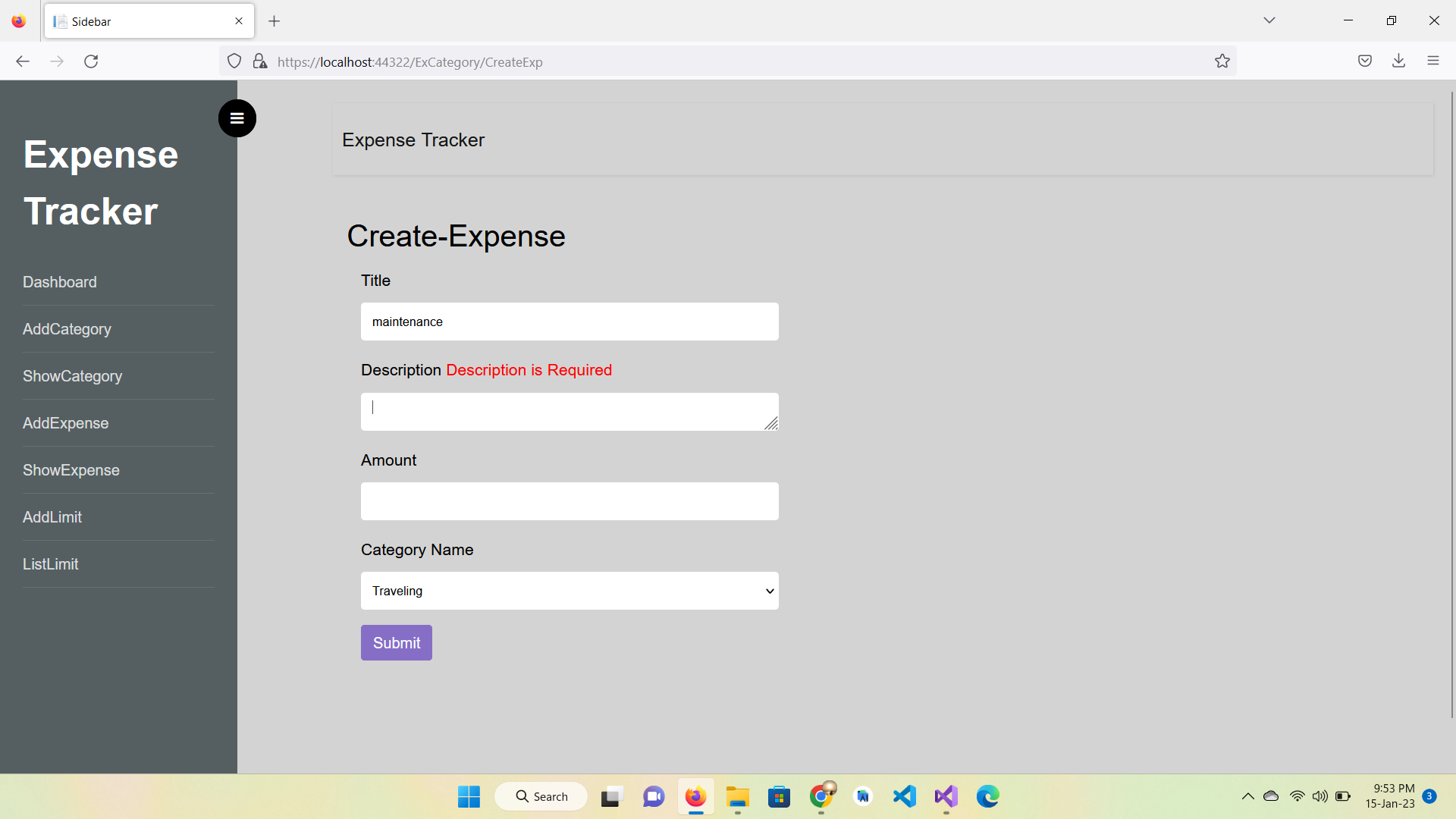Switch to the Sidebar browser tab
Image resolution: width=1456 pixels, height=819 pixels.
point(136,21)
